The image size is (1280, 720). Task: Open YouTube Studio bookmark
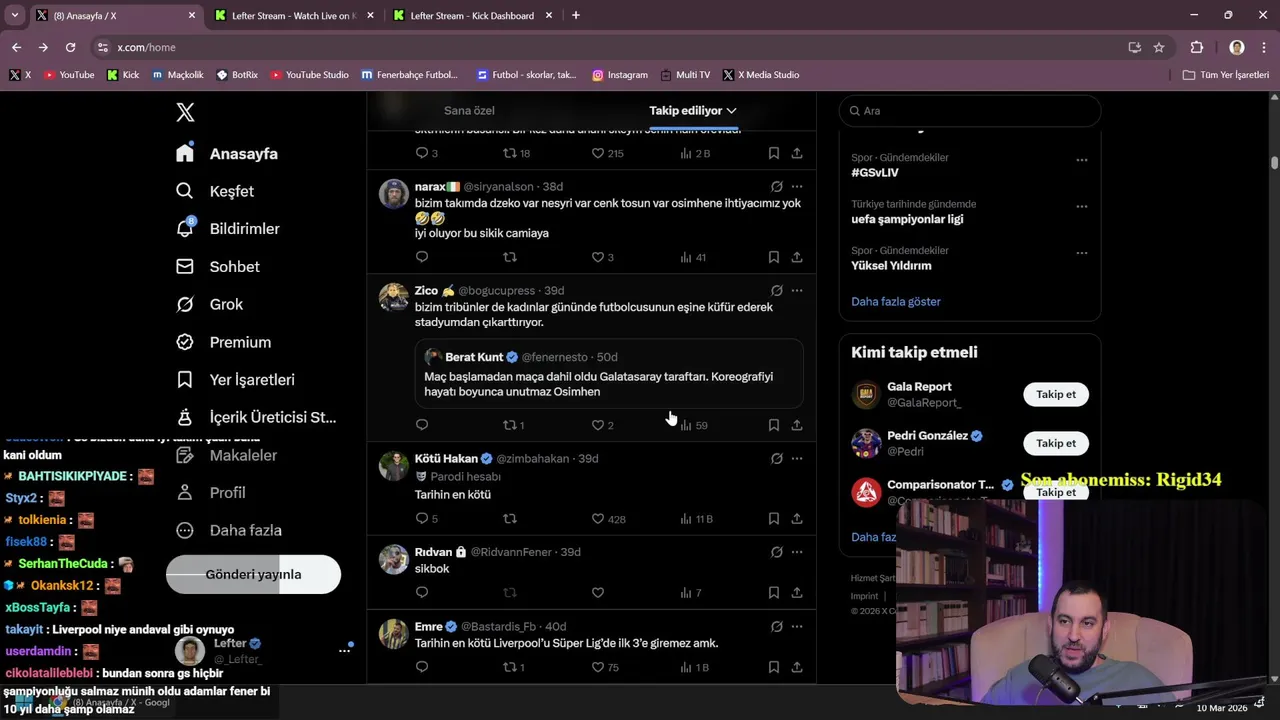pos(309,75)
